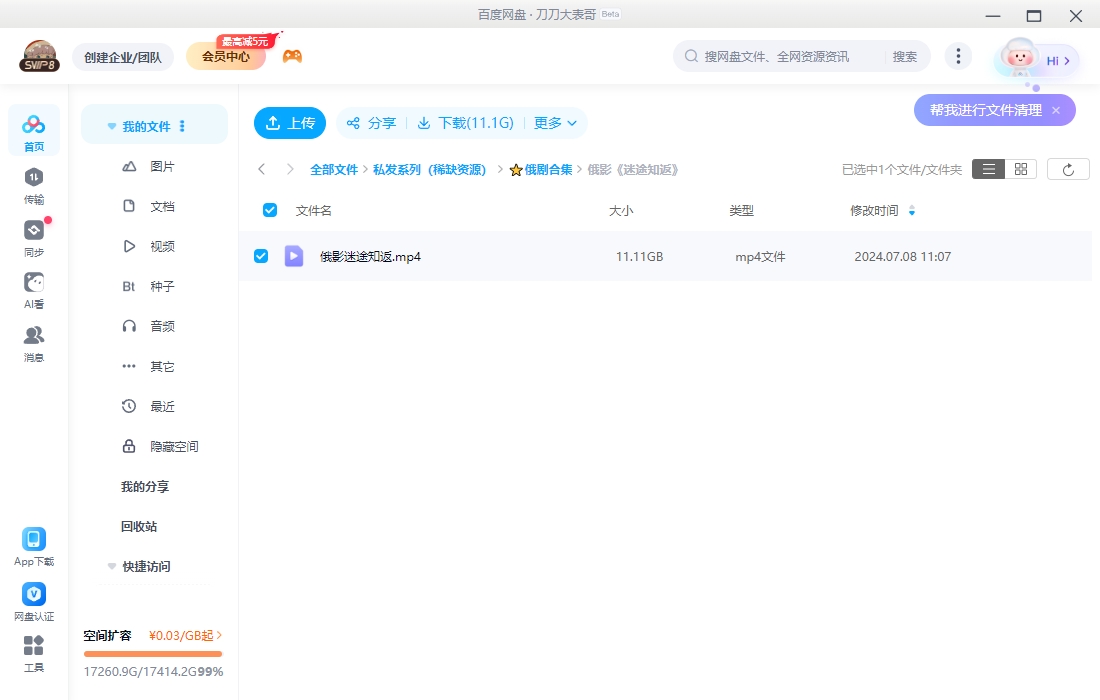Open the AI看 feature
The width and height of the screenshot is (1100, 700).
(x=33, y=290)
